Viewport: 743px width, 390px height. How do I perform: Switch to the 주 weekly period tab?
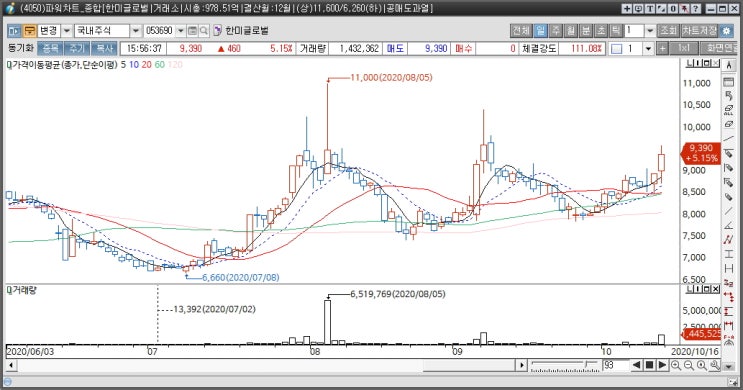point(556,31)
